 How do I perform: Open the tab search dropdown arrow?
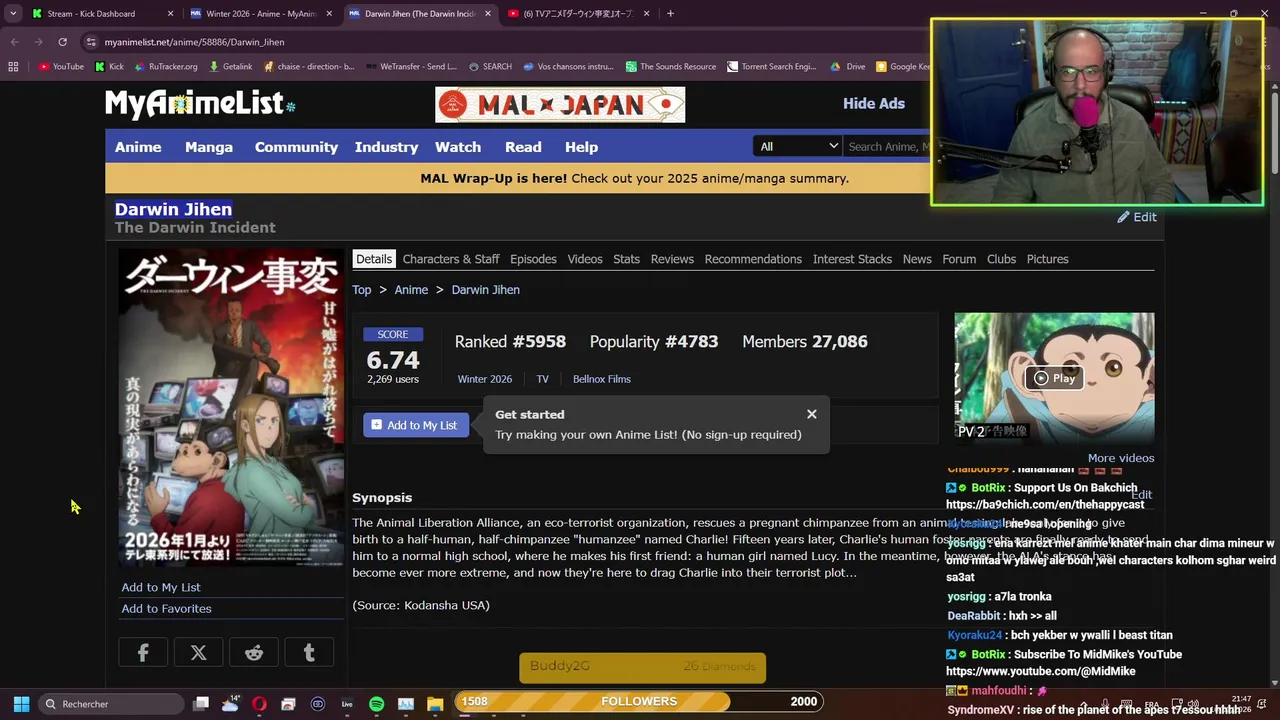13,14
